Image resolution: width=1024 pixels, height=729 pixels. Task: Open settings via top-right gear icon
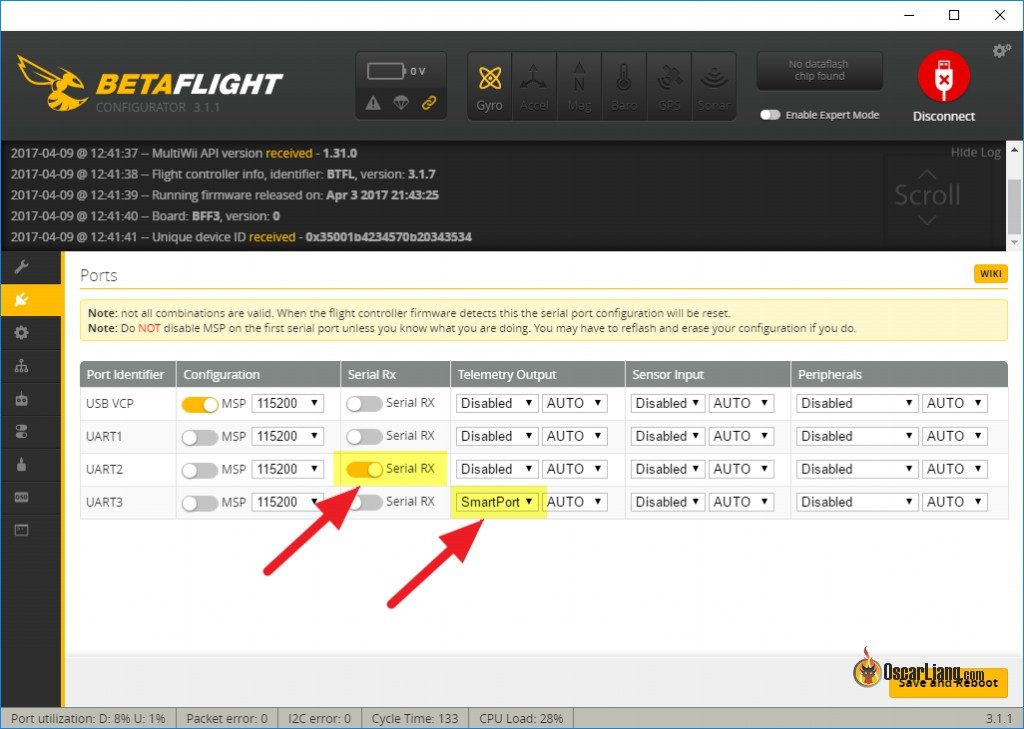1001,50
